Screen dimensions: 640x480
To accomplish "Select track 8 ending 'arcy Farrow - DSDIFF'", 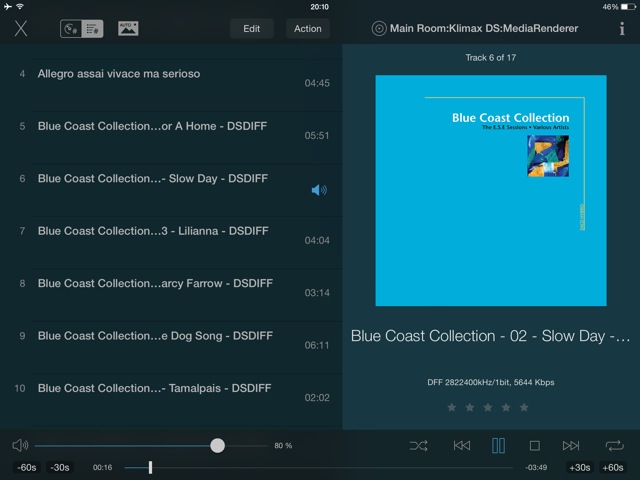I will 171,294.
